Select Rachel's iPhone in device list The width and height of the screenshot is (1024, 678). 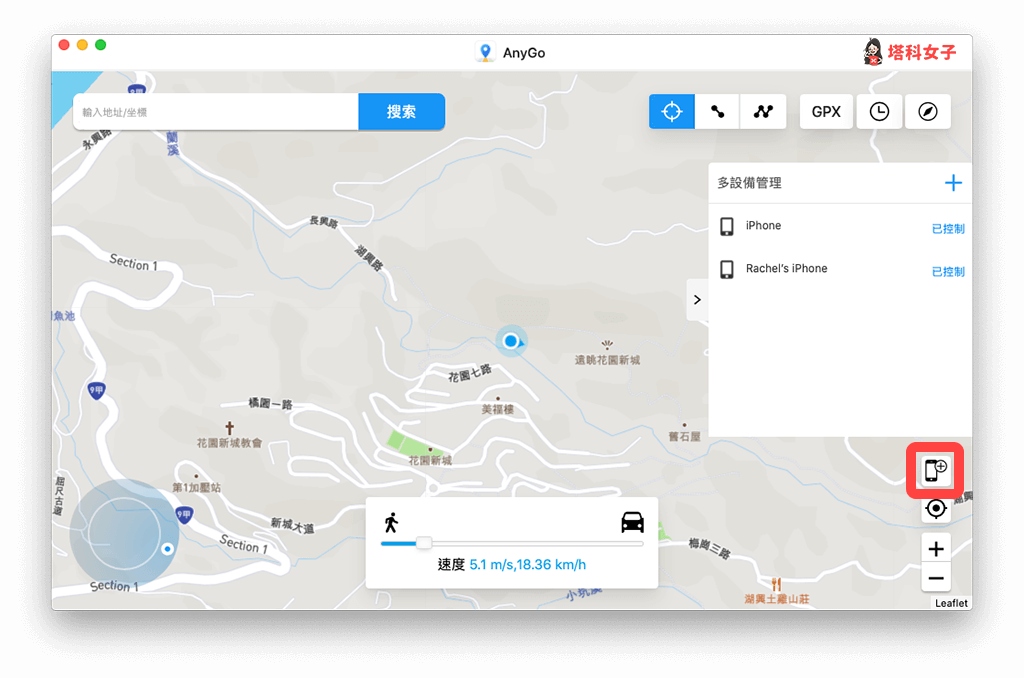[786, 269]
